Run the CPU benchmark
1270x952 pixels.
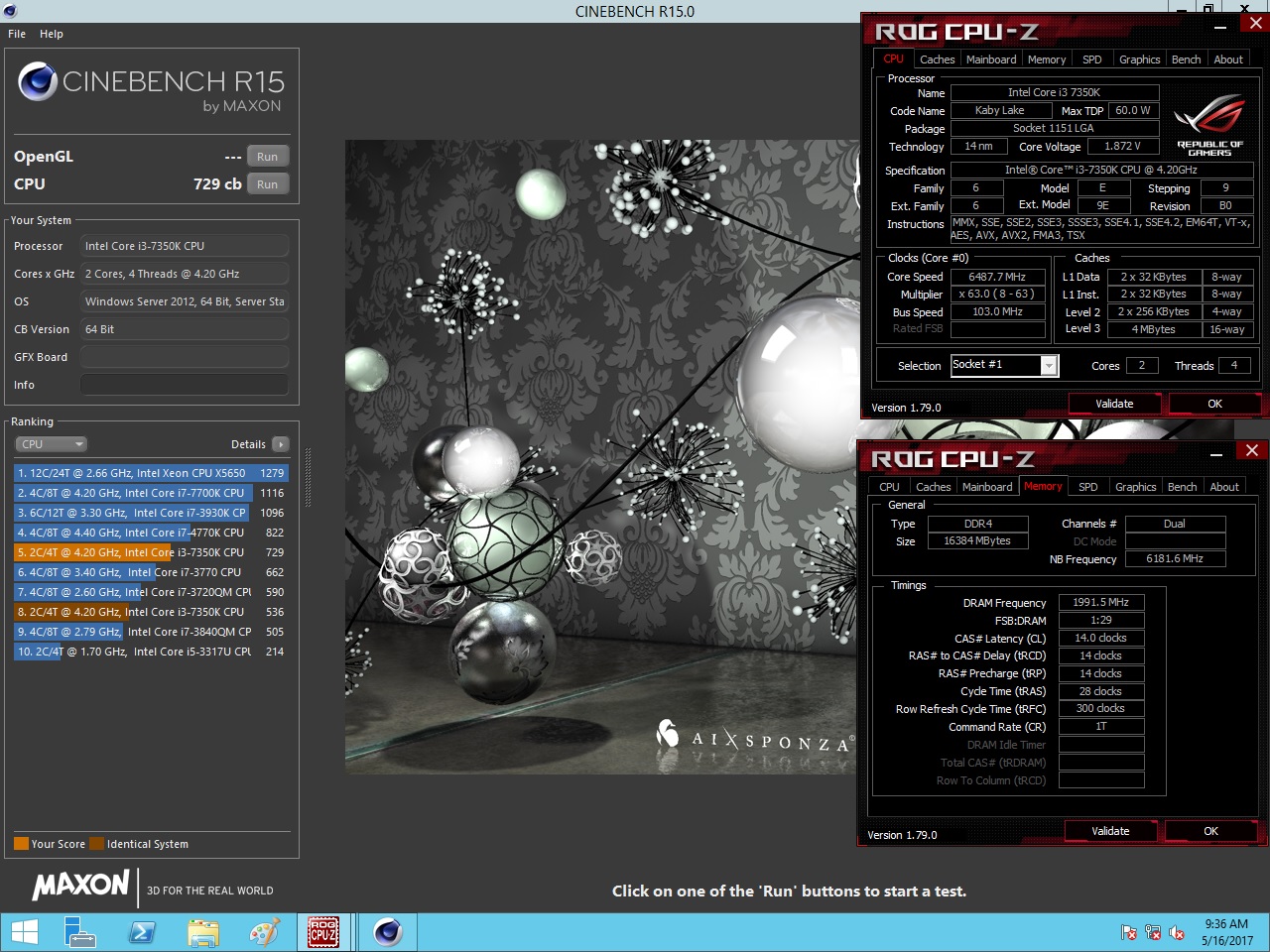point(268,184)
